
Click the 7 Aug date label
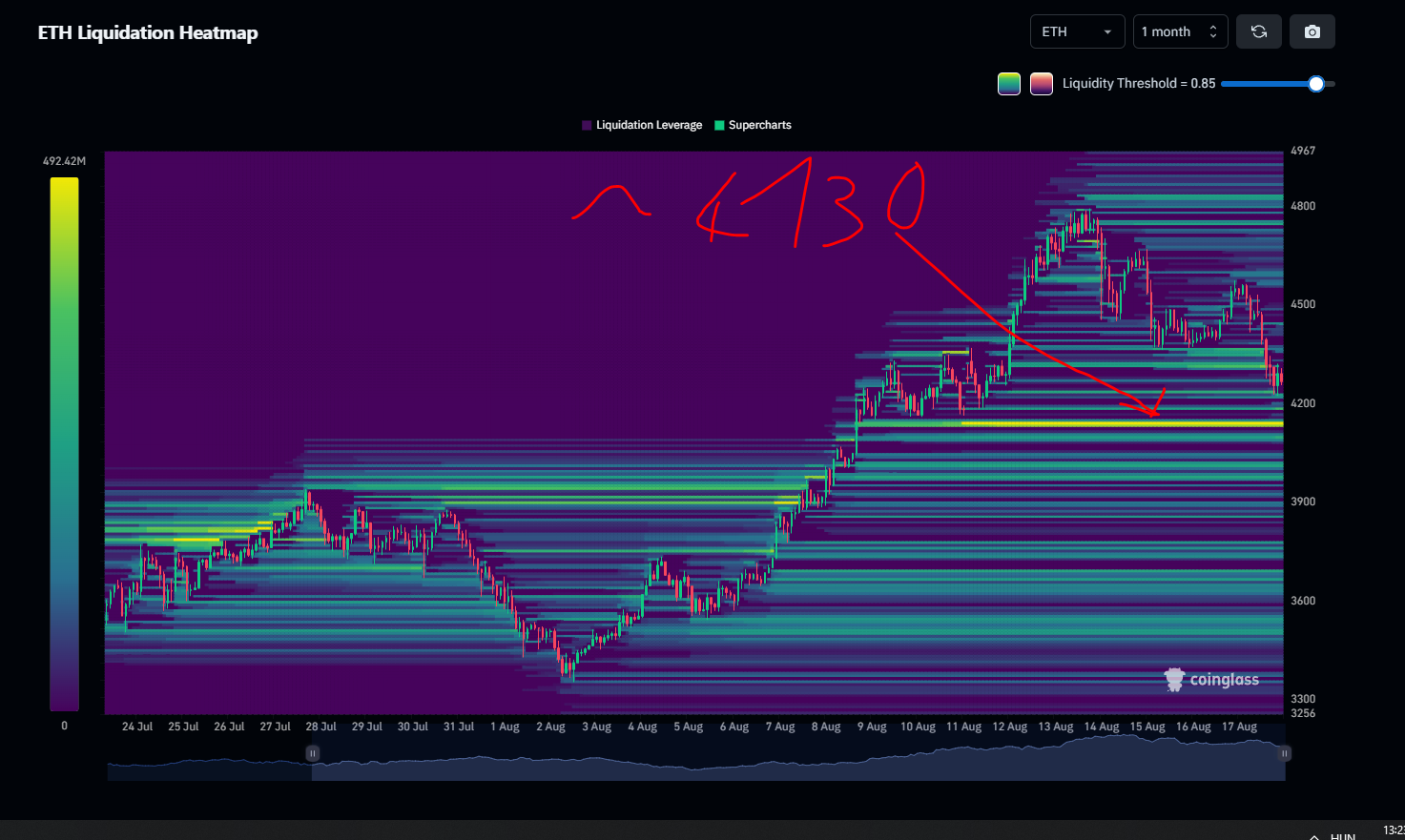[x=780, y=727]
